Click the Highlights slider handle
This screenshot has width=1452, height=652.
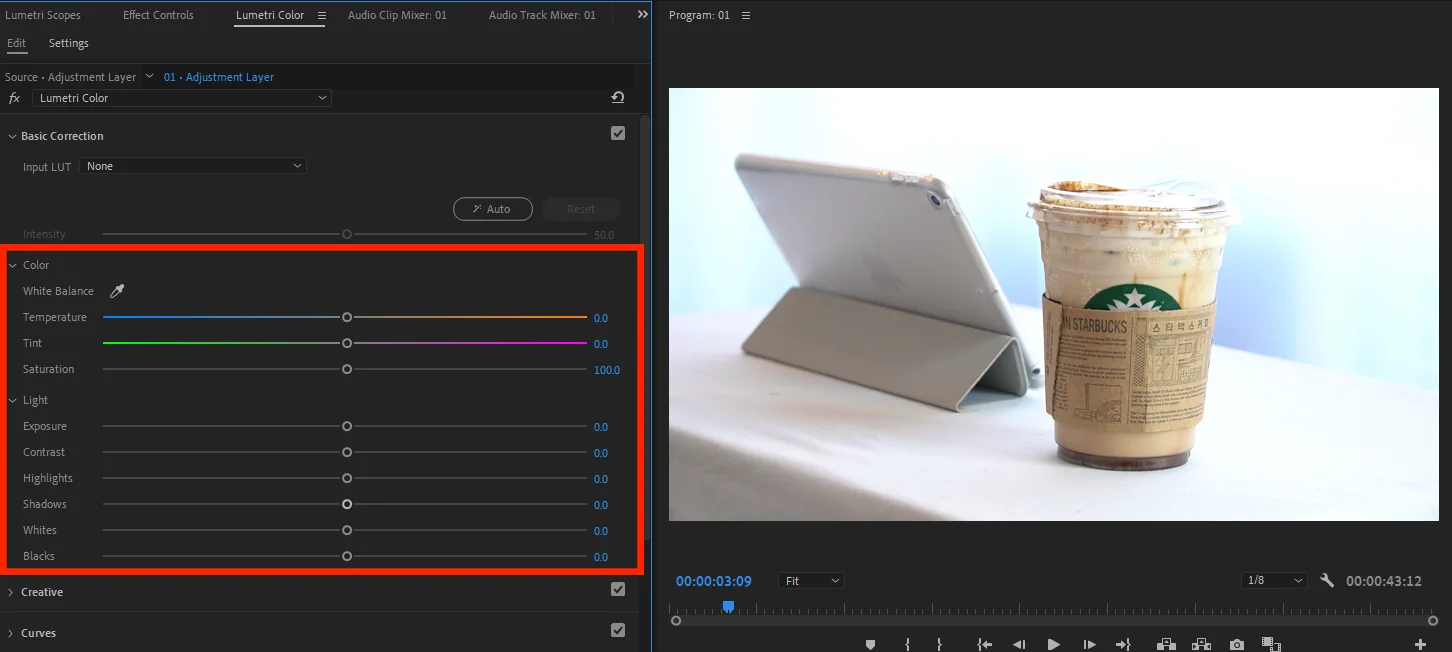point(347,478)
